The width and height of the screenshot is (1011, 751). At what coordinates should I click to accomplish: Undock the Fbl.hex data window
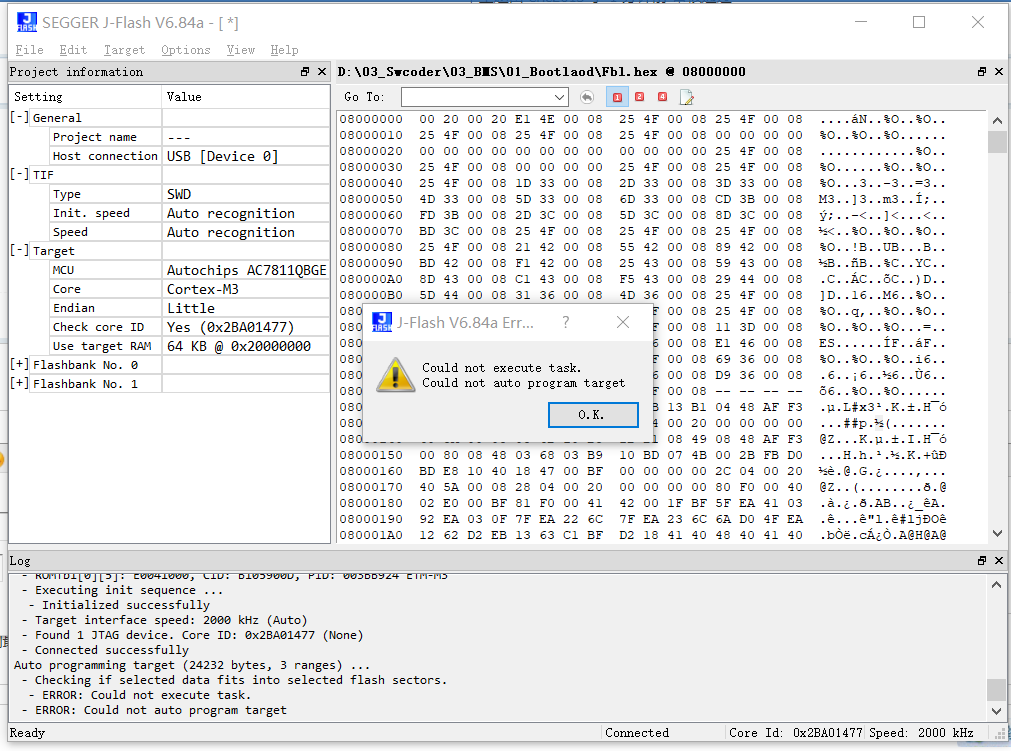982,72
